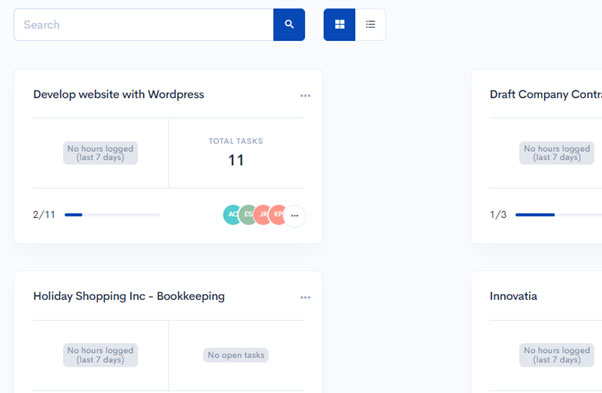Image resolution: width=602 pixels, height=393 pixels.
Task: Click the 1/3 progress bar
Action: (559, 215)
